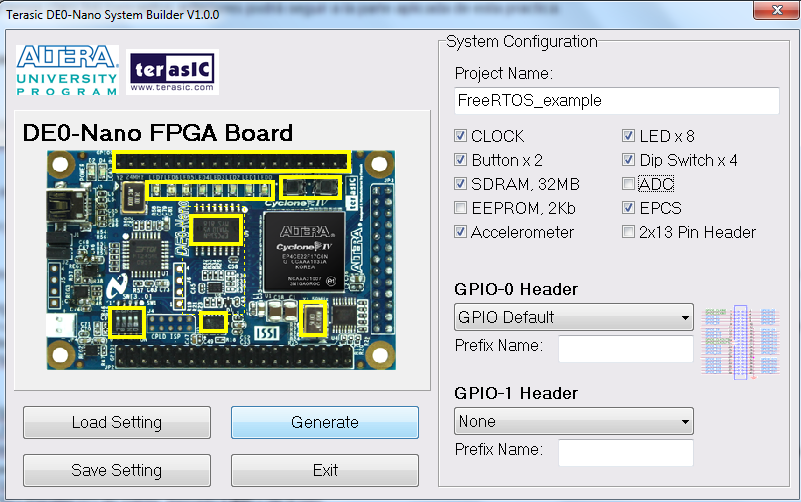Image resolution: width=801 pixels, height=502 pixels.
Task: Uncheck the Accelerometer option
Action: coord(461,232)
